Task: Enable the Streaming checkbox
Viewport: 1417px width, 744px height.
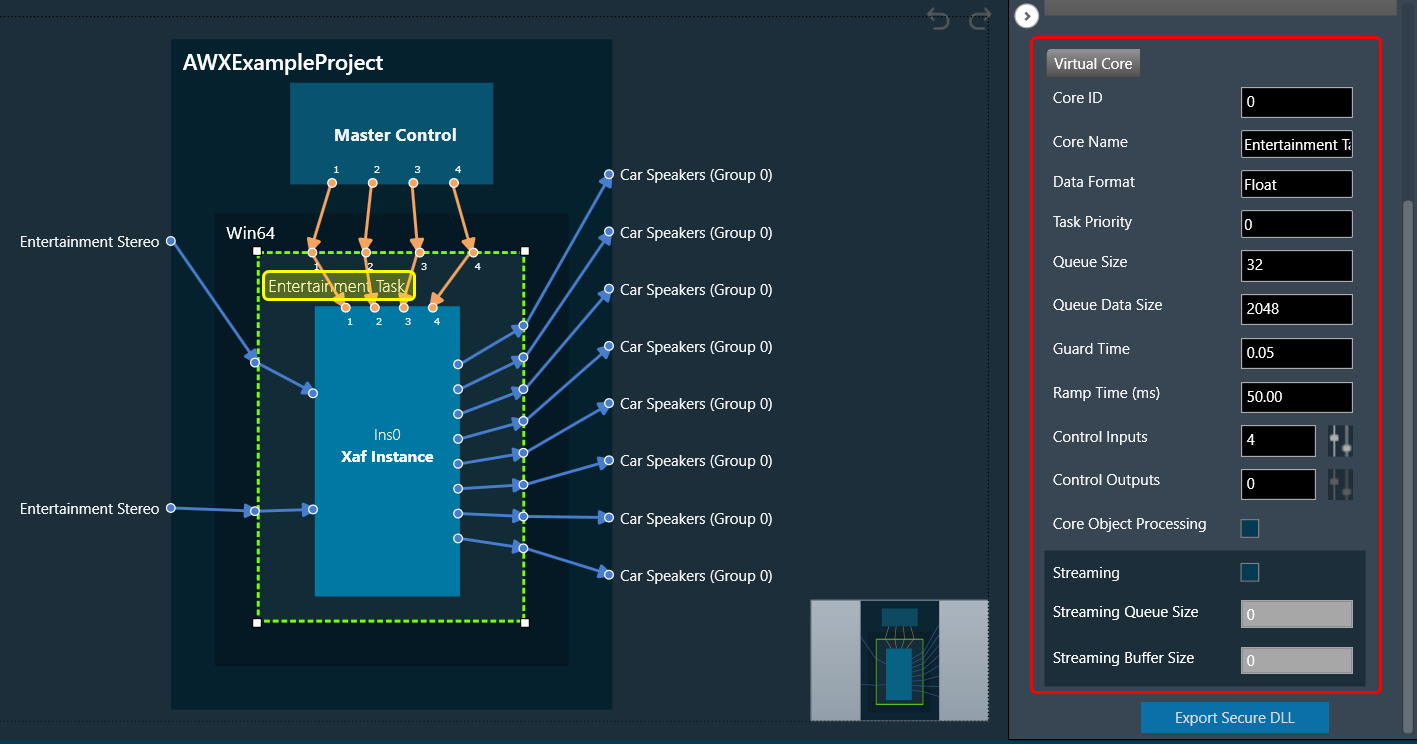Action: click(x=1249, y=572)
